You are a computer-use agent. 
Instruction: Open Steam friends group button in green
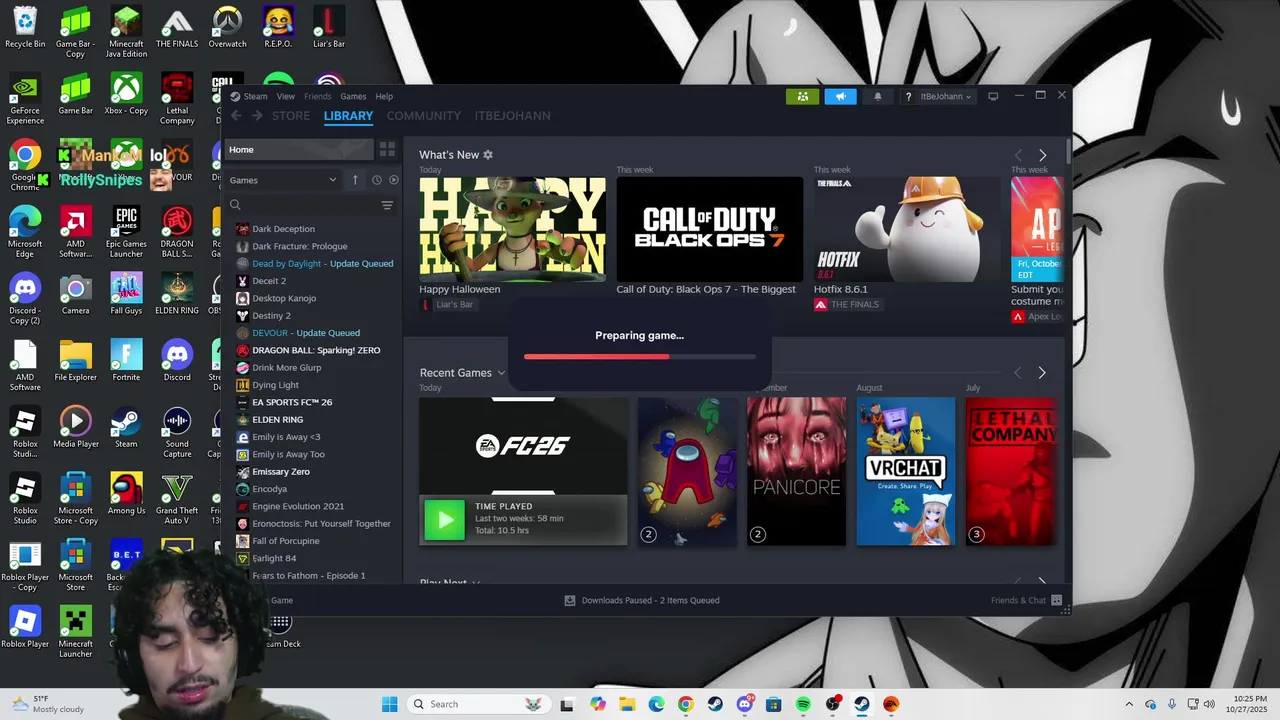click(x=803, y=96)
